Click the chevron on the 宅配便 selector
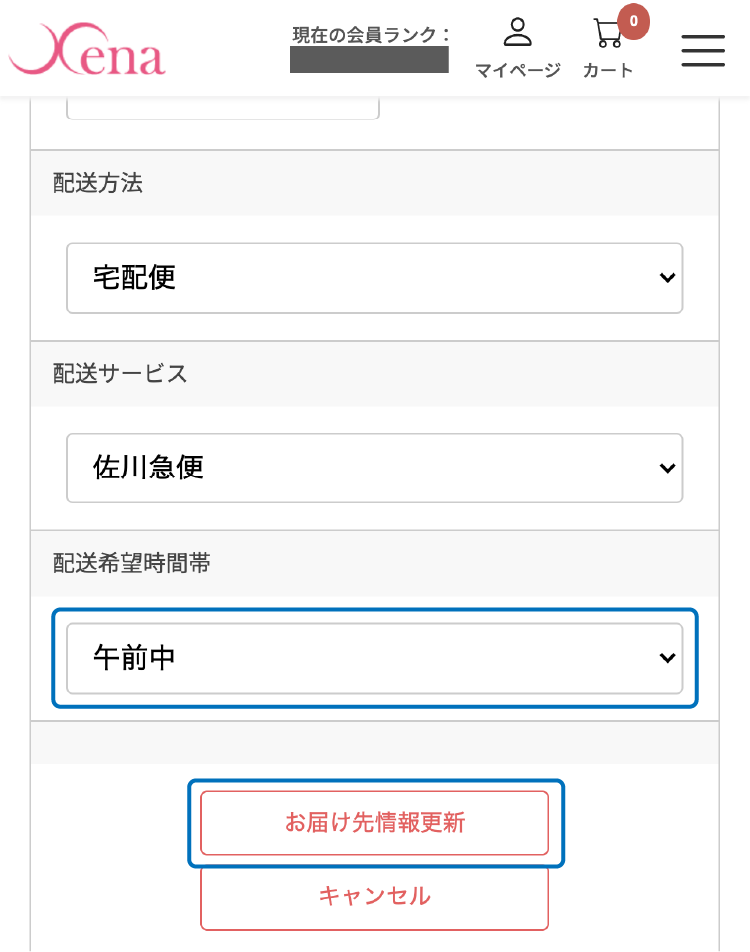The height and width of the screenshot is (952, 750). 667,278
